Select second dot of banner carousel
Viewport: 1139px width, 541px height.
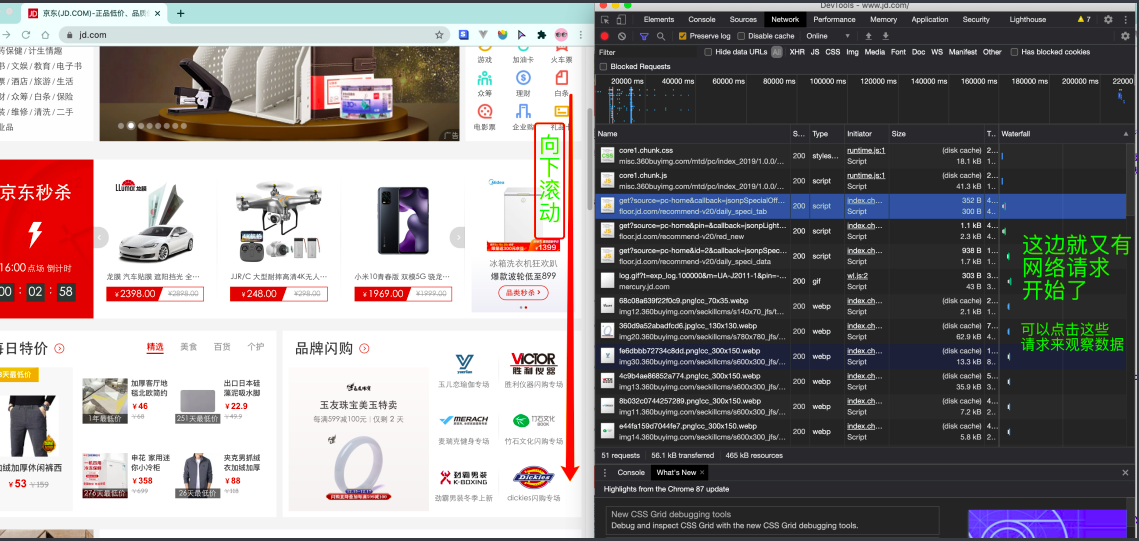(131, 126)
